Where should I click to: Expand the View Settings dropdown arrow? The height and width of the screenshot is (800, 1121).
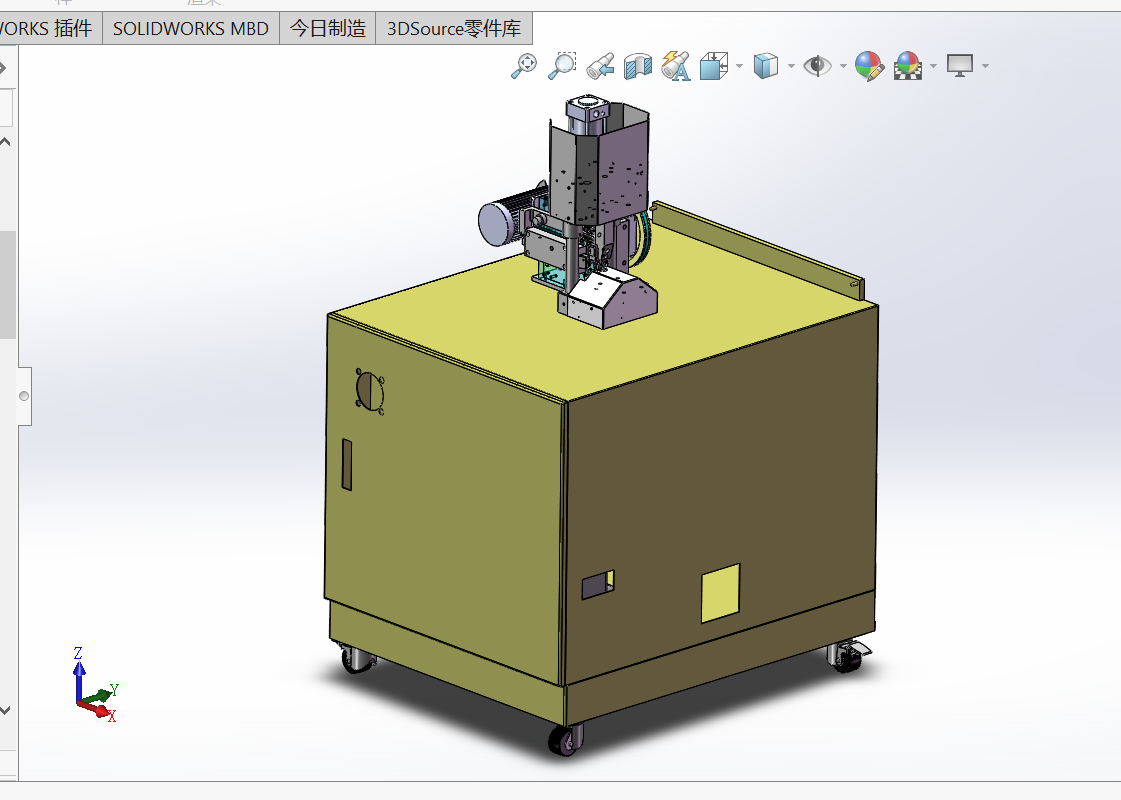[986, 66]
